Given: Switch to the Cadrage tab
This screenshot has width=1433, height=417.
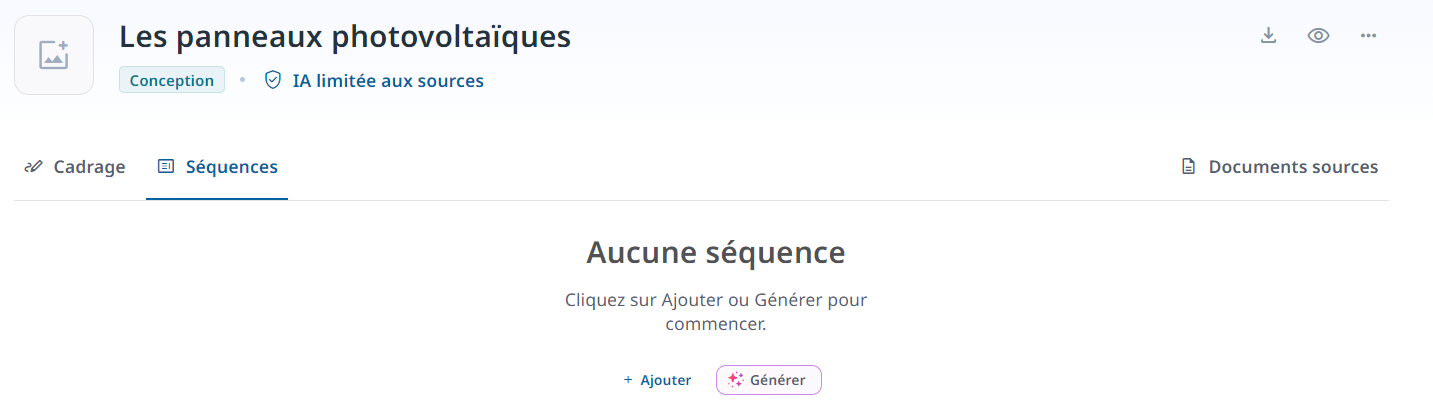Looking at the screenshot, I should point(76,167).
